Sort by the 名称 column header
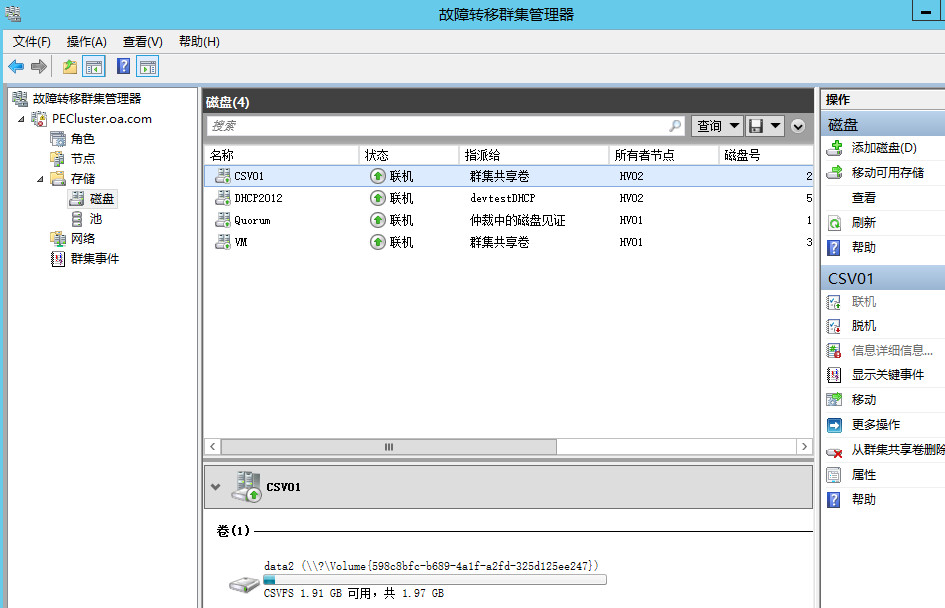Image resolution: width=945 pixels, height=608 pixels. tap(281, 155)
